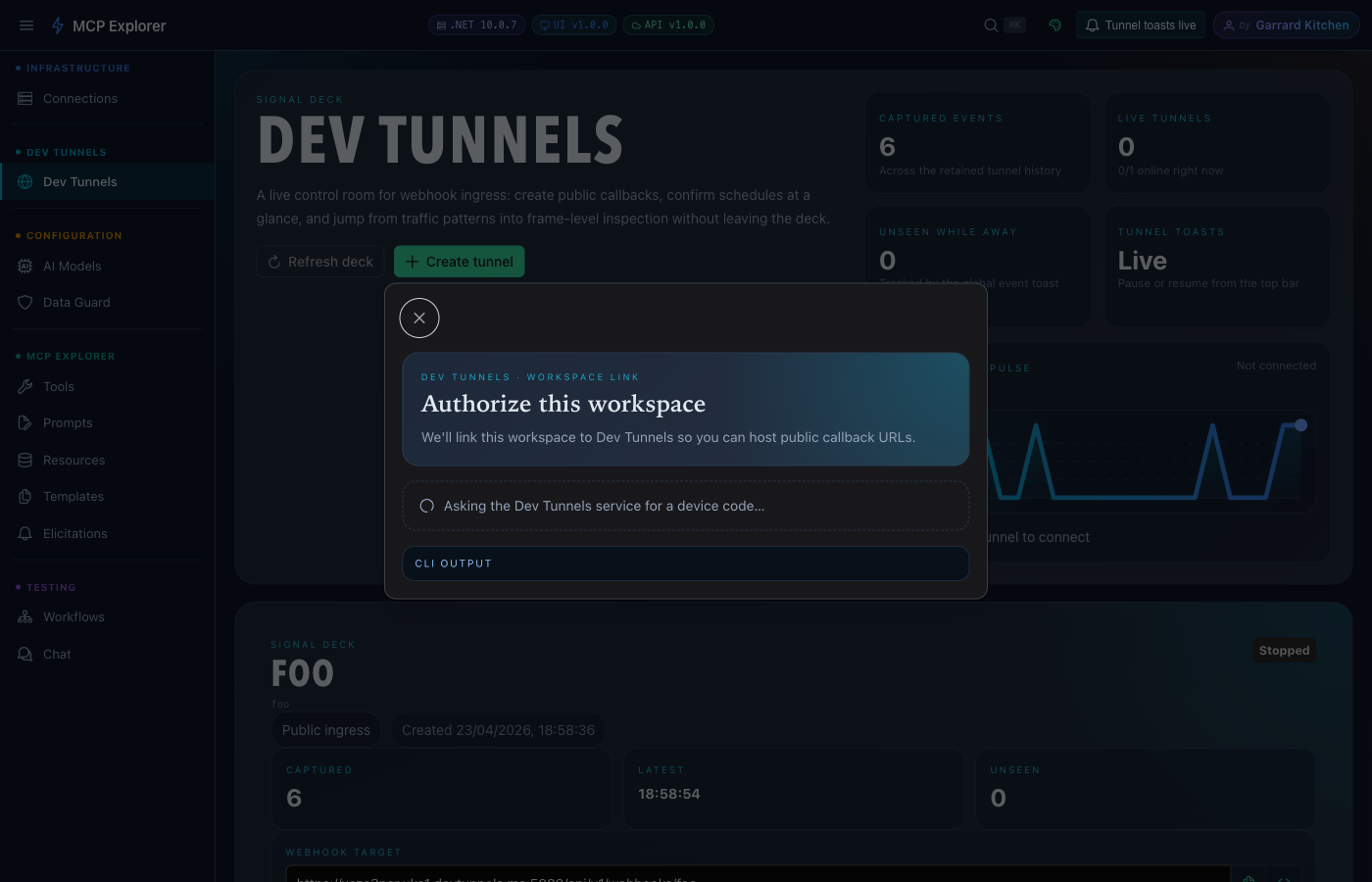1372x882 pixels.
Task: Click the Captured Events stat card
Action: 978,143
